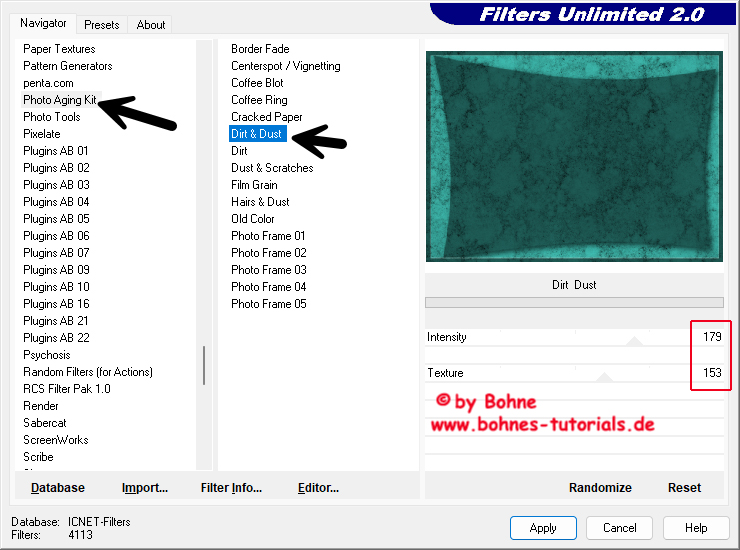Click the category list scrollbar
Viewport: 740px width, 550px height.
pyautogui.click(x=204, y=365)
